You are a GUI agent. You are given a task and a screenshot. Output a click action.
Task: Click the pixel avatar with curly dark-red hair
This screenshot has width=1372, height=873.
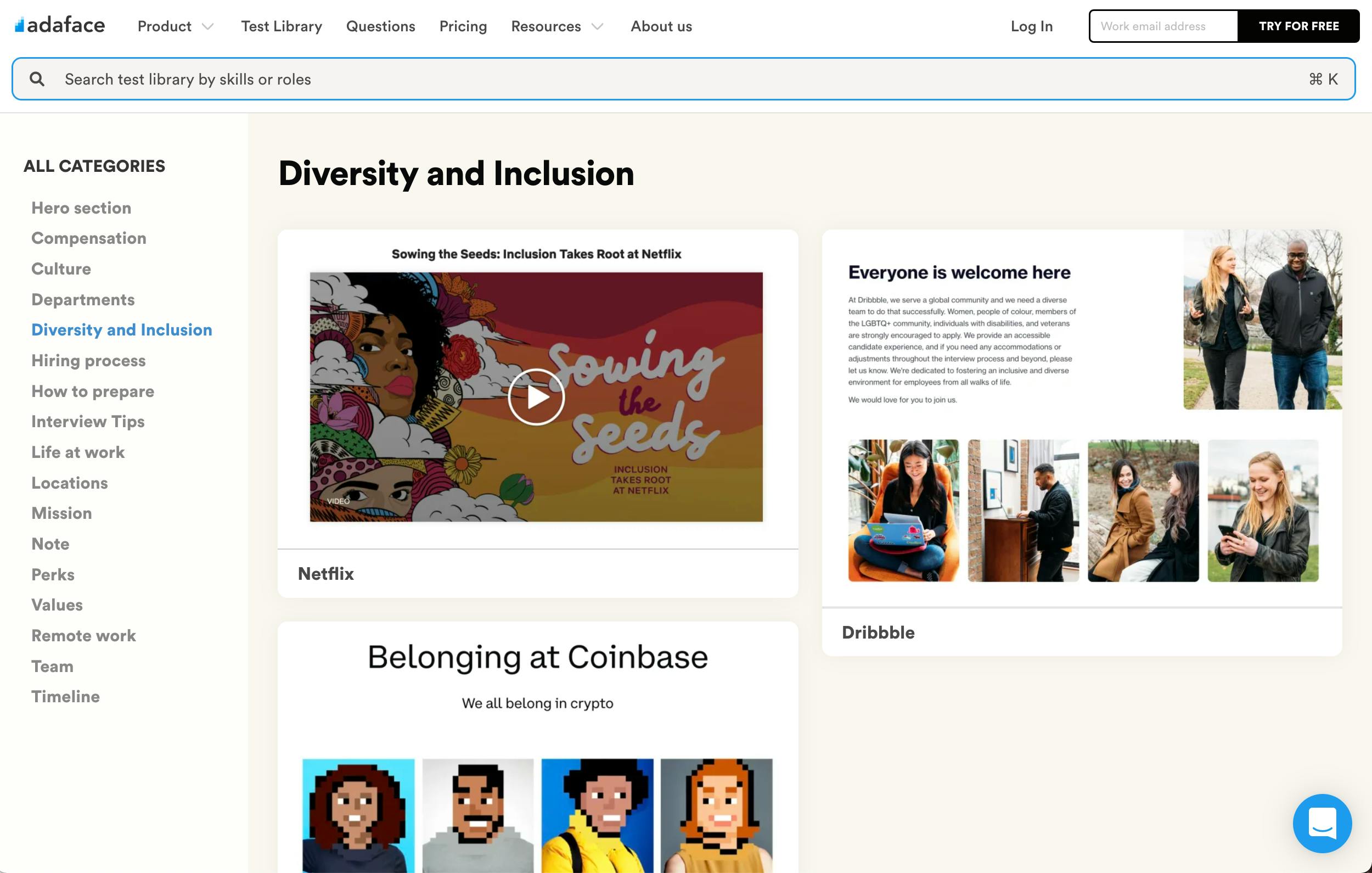(358, 815)
